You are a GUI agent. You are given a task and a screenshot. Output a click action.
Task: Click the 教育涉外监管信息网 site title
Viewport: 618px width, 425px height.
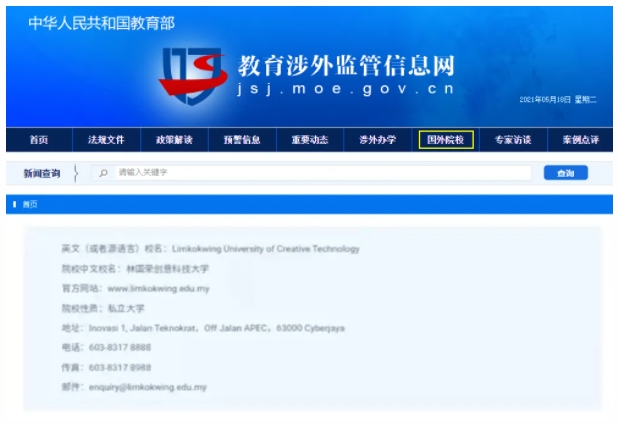pyautogui.click(x=346, y=66)
